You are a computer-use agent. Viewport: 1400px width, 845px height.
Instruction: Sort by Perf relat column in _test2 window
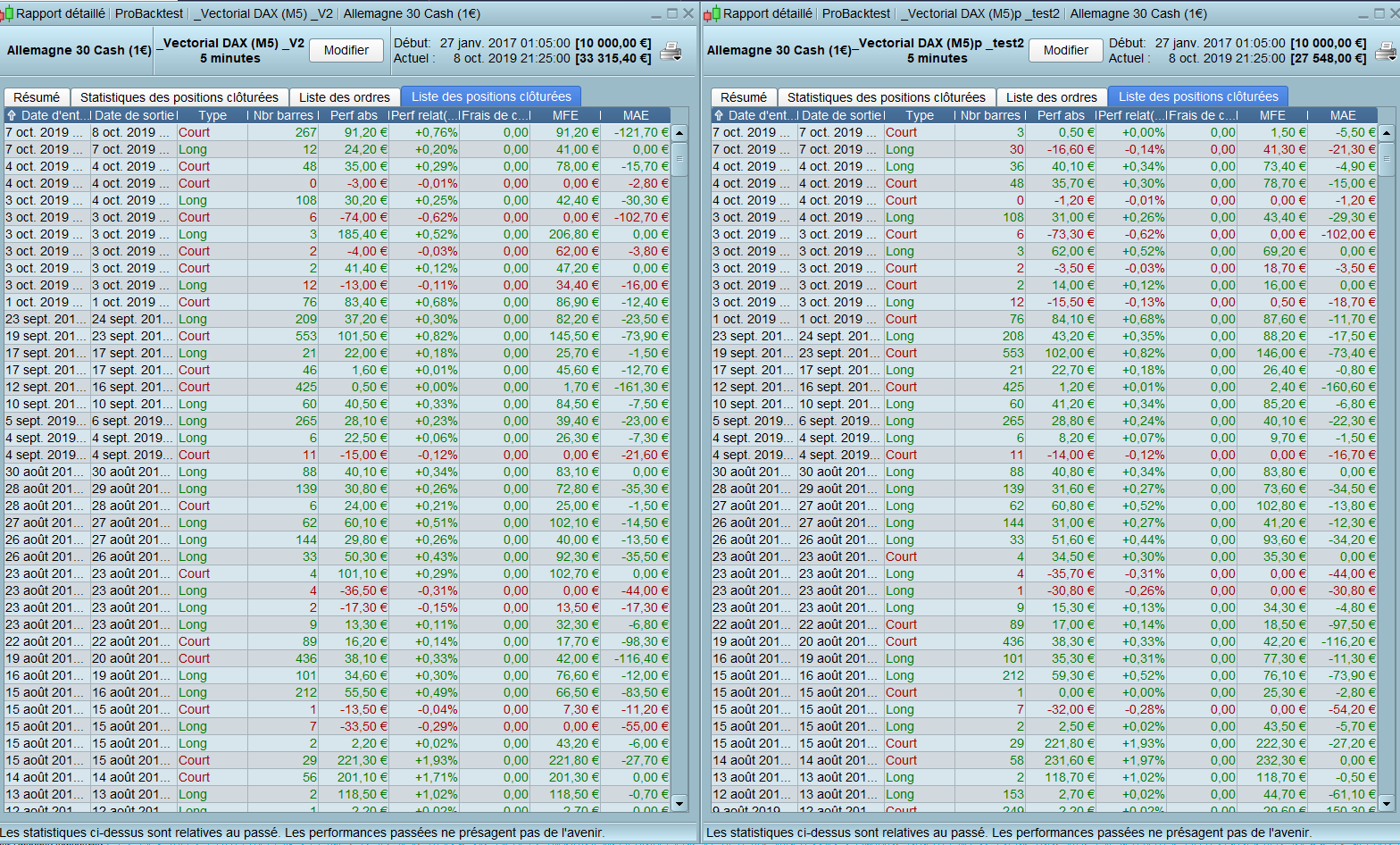click(1131, 115)
